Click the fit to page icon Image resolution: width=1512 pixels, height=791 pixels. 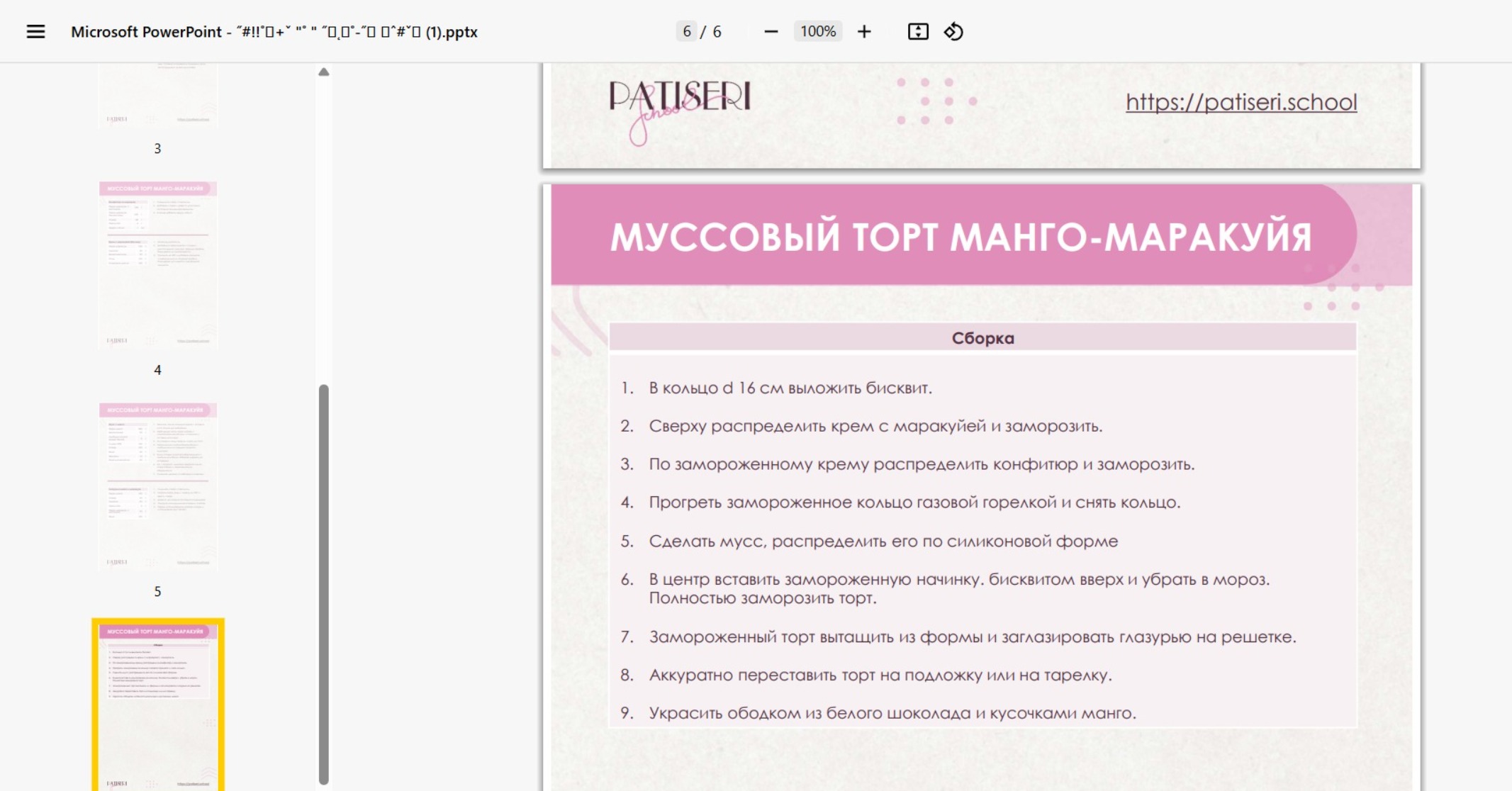pyautogui.click(x=918, y=32)
